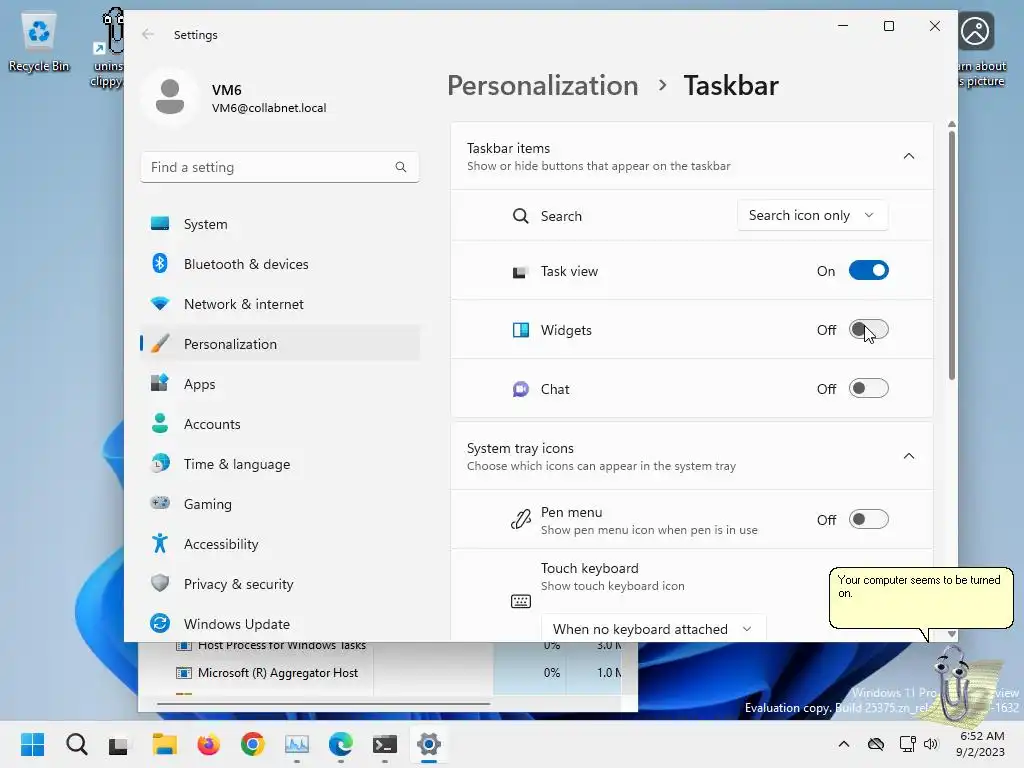The height and width of the screenshot is (768, 1024).
Task: Click the scroll down arrow of settings page
Action: click(x=952, y=634)
